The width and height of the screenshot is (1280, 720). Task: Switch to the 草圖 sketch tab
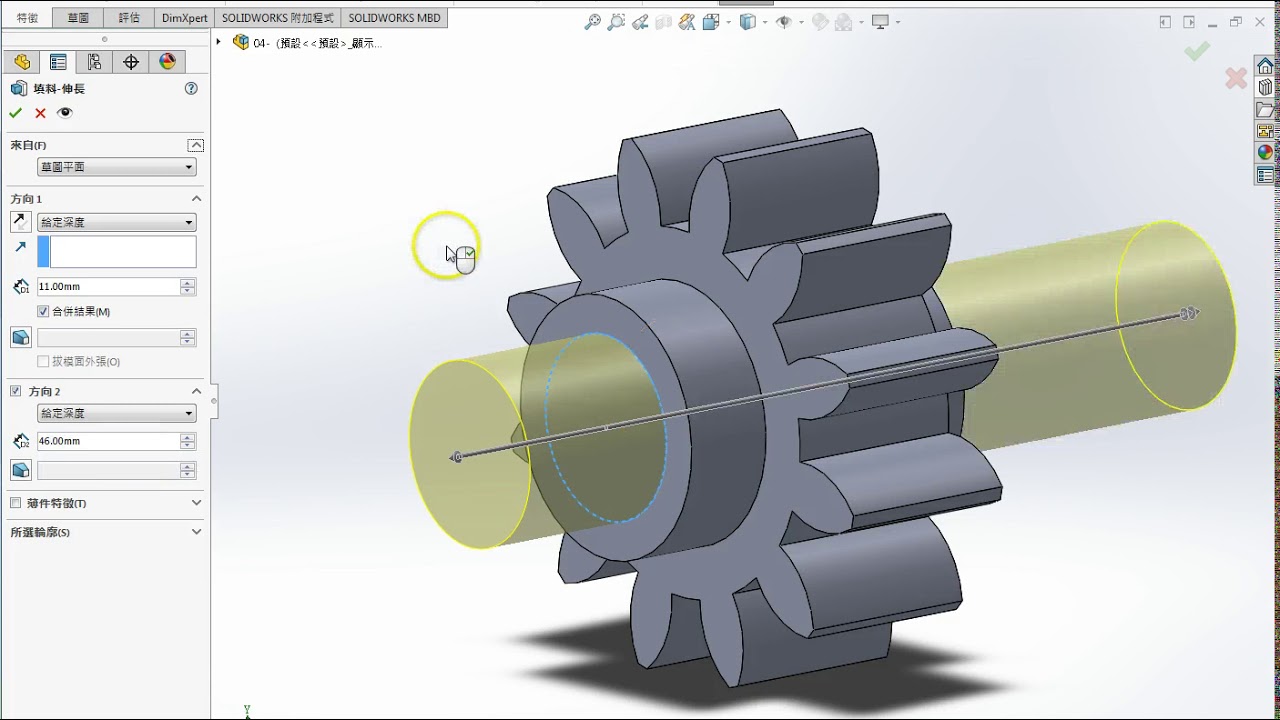pos(78,18)
